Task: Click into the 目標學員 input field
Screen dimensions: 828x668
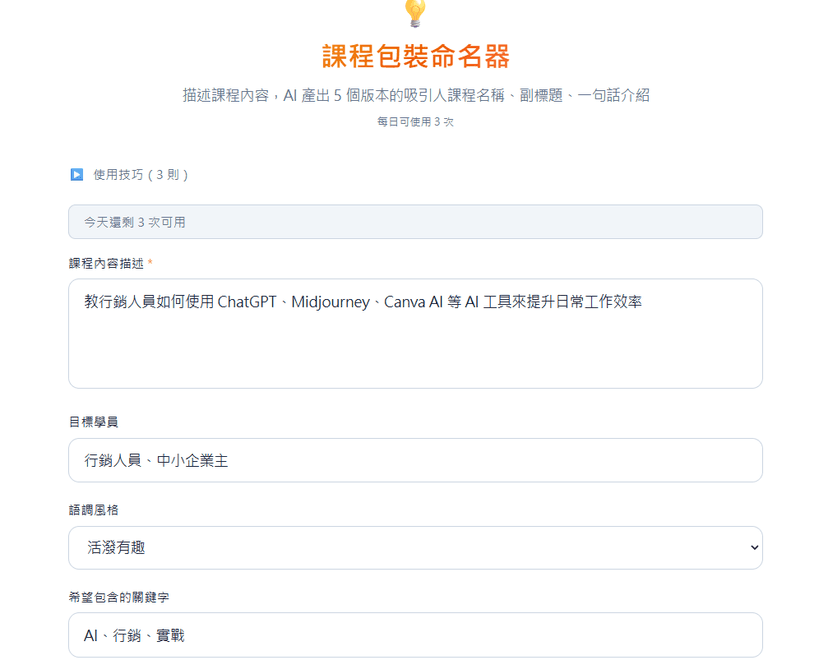Action: (x=415, y=460)
